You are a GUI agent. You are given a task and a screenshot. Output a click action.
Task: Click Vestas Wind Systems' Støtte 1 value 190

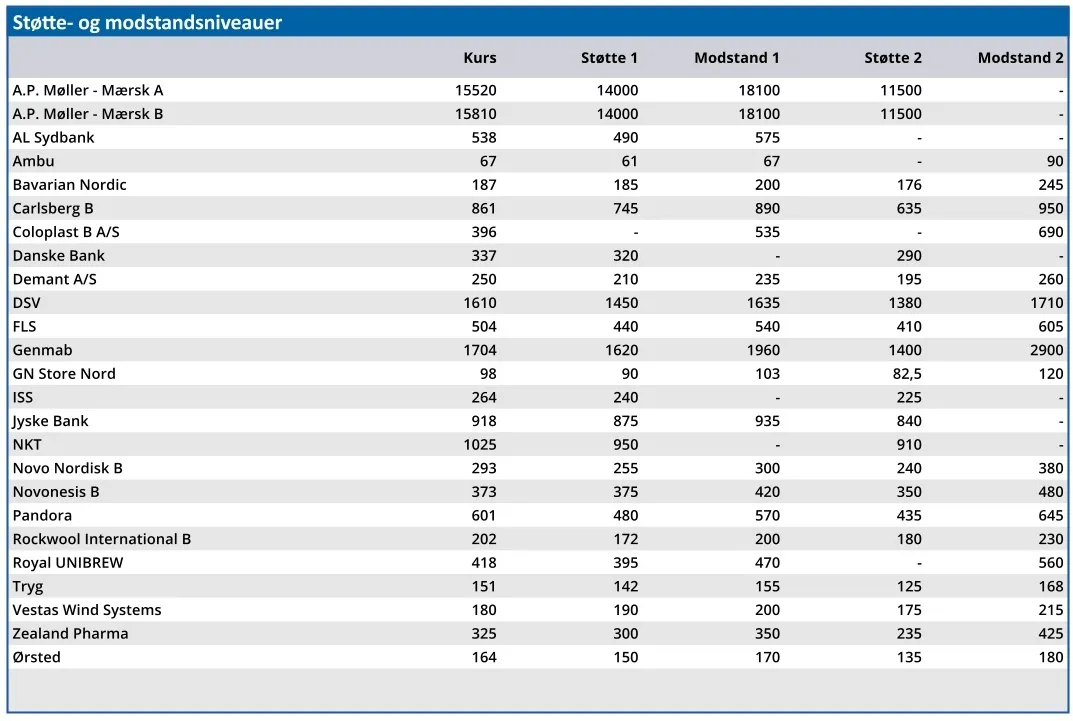(625, 609)
